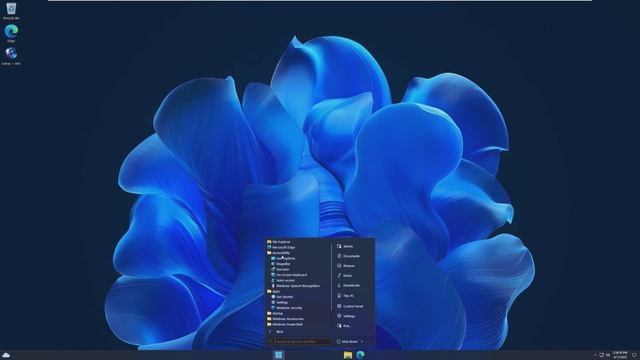This screenshot has width=640, height=360.
Task: Launch Microsoft Edge from the Start menu list
Action: [x=281, y=247]
